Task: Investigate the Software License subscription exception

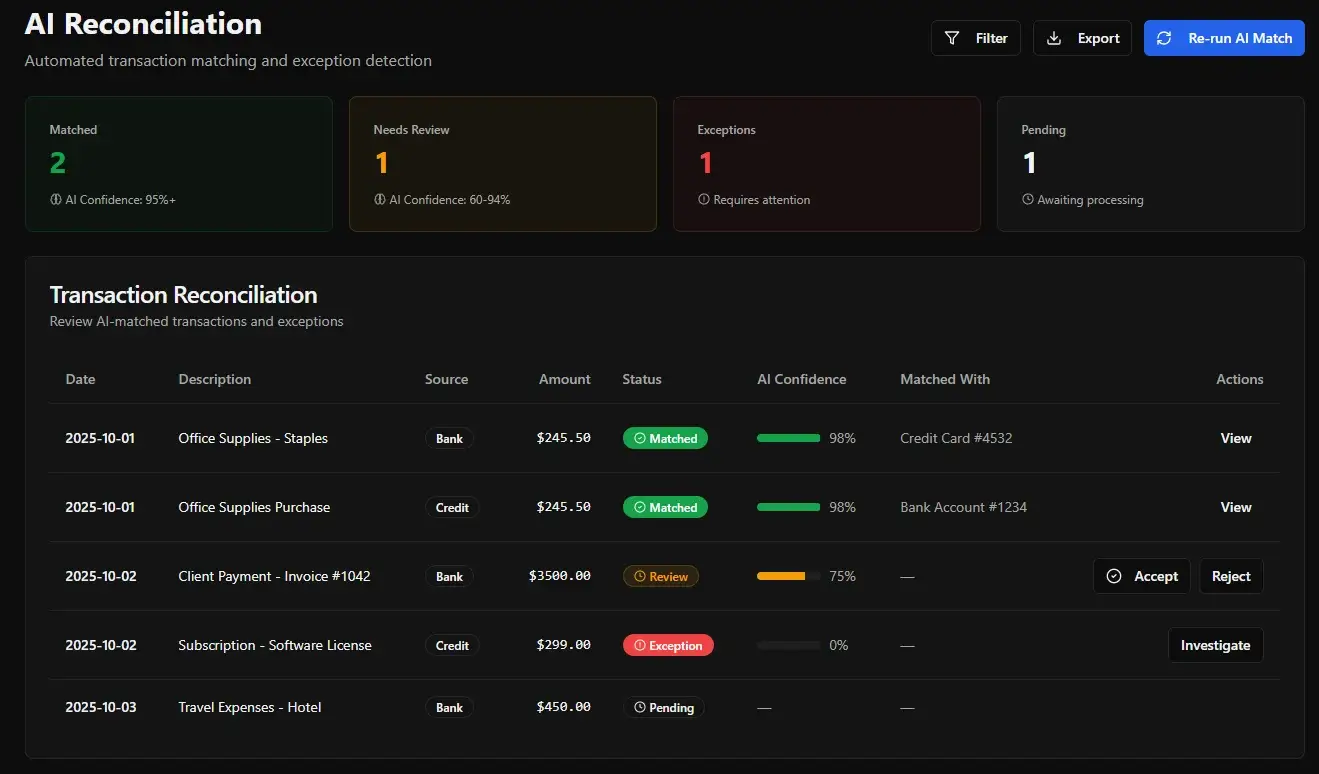Action: click(x=1215, y=645)
